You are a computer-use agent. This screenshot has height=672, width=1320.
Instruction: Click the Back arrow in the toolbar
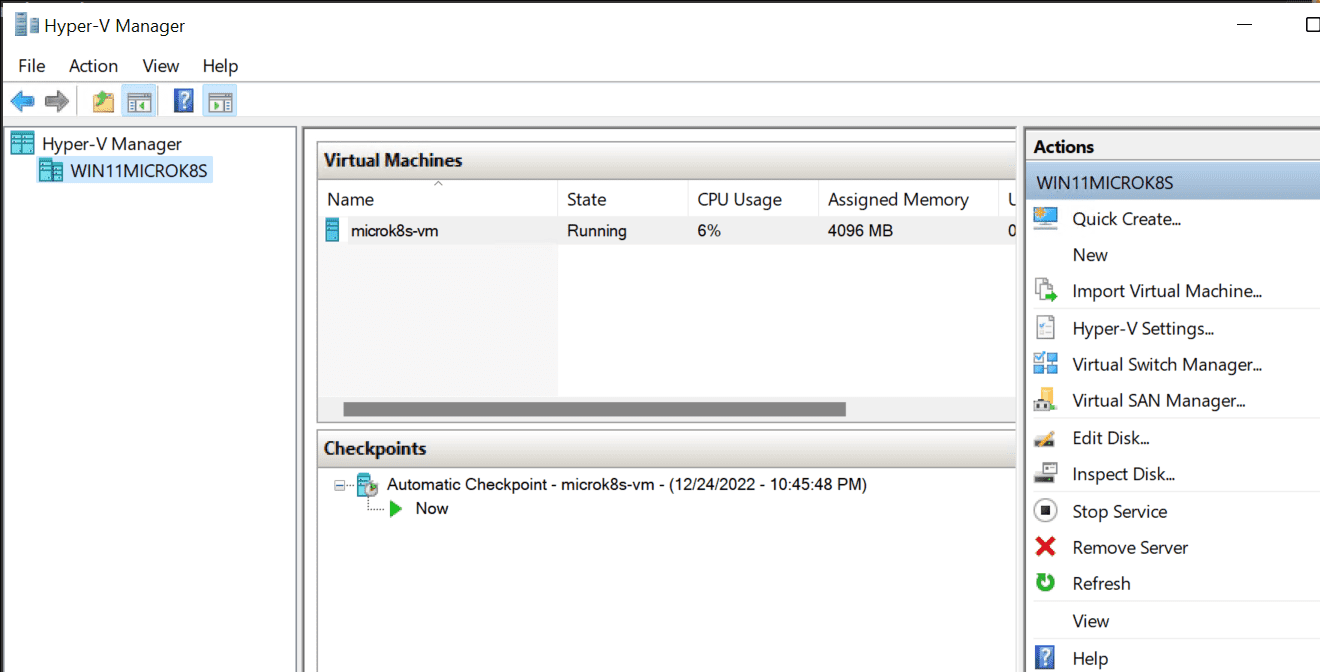click(22, 101)
